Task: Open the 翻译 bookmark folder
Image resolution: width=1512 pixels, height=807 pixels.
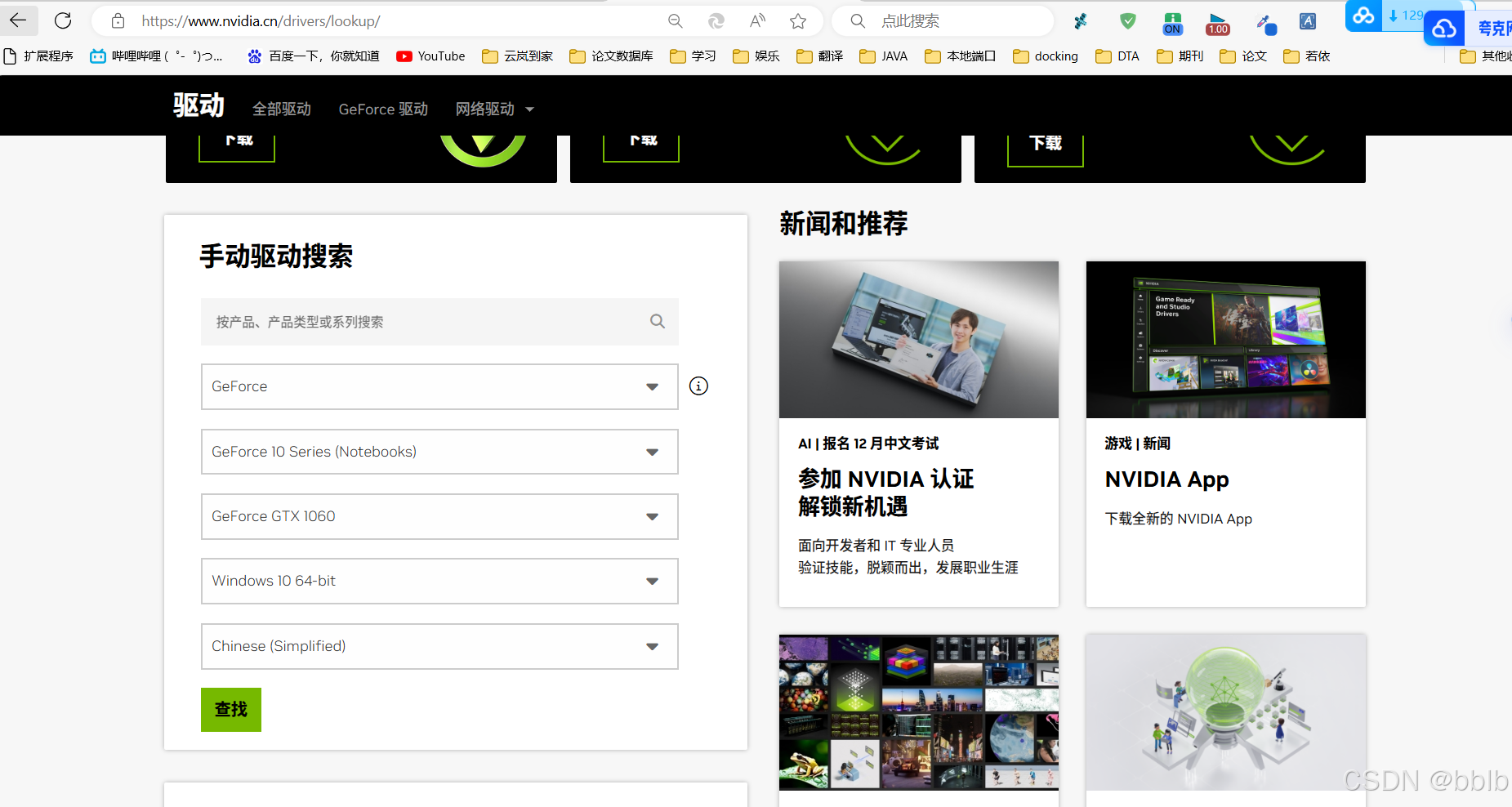Action: pyautogui.click(x=820, y=56)
